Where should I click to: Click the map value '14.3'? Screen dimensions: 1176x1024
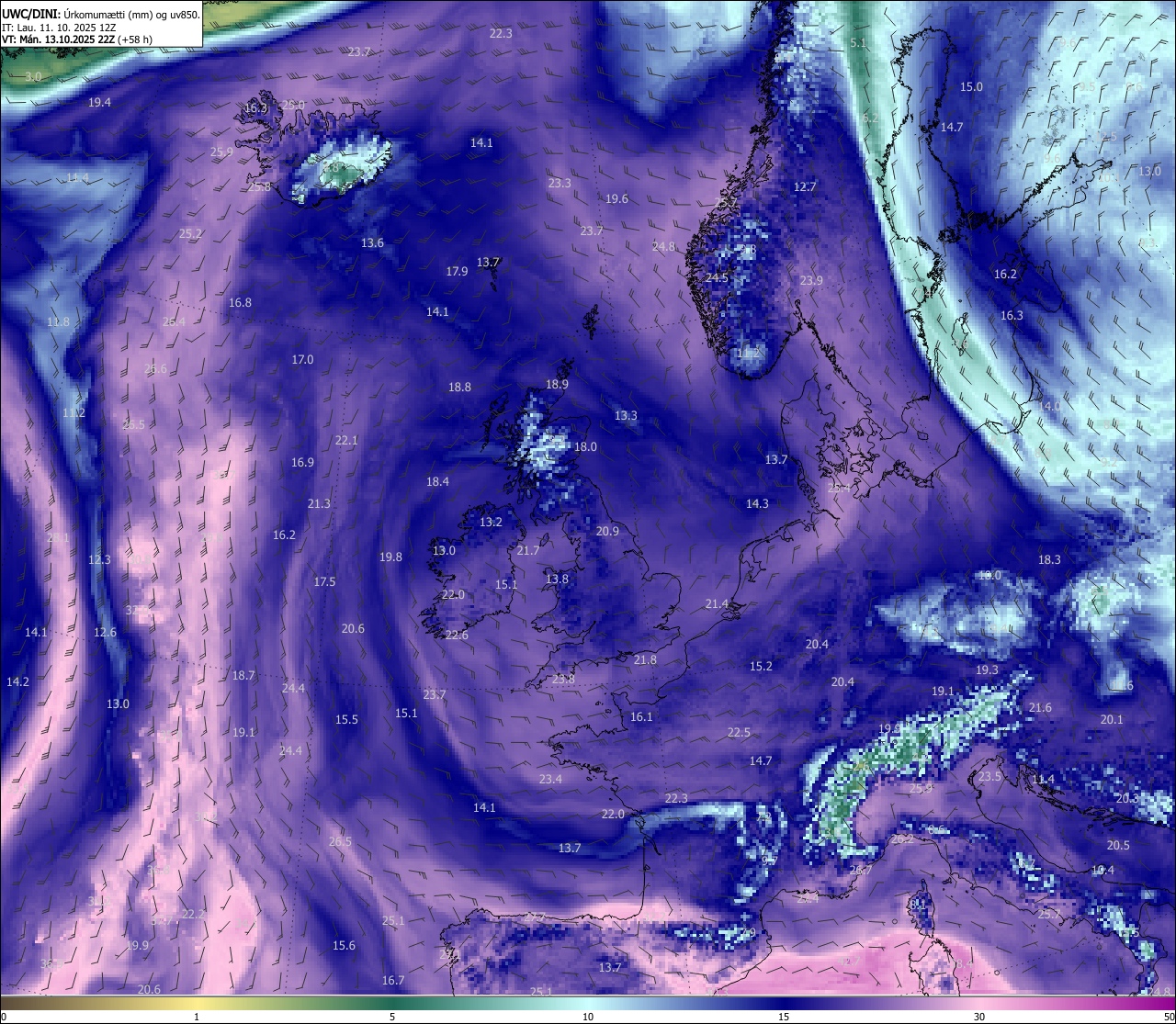757,504
